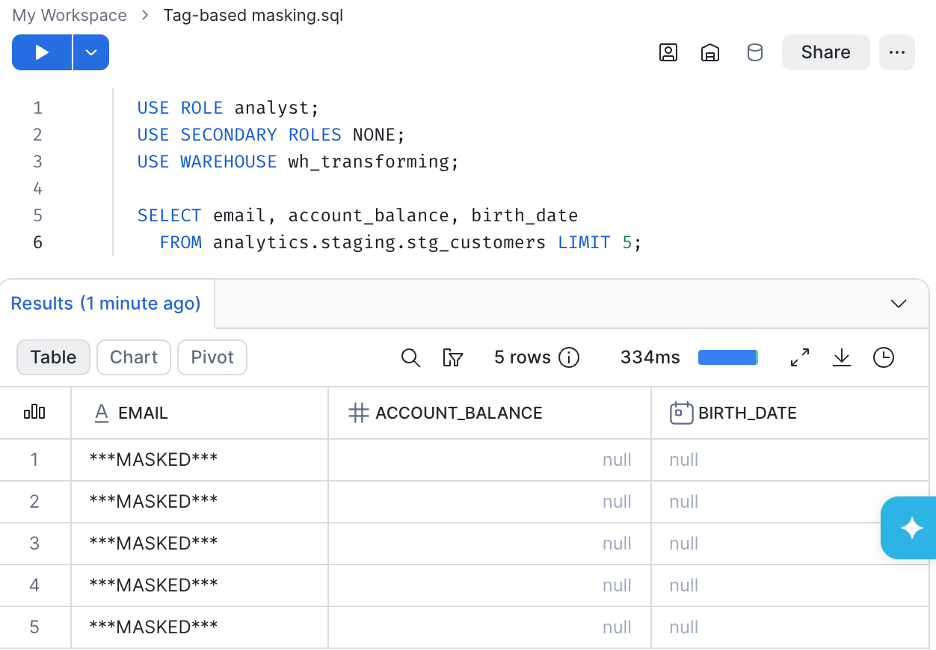Open query history clock icon

tap(883, 358)
